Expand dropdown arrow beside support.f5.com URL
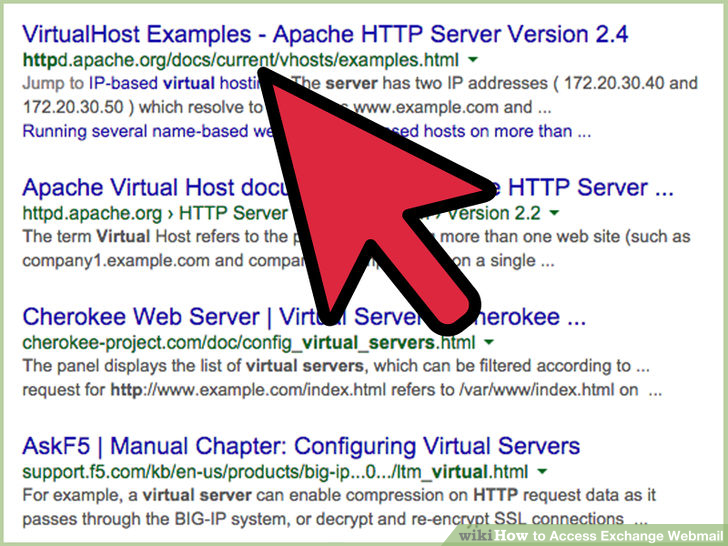 pos(542,472)
